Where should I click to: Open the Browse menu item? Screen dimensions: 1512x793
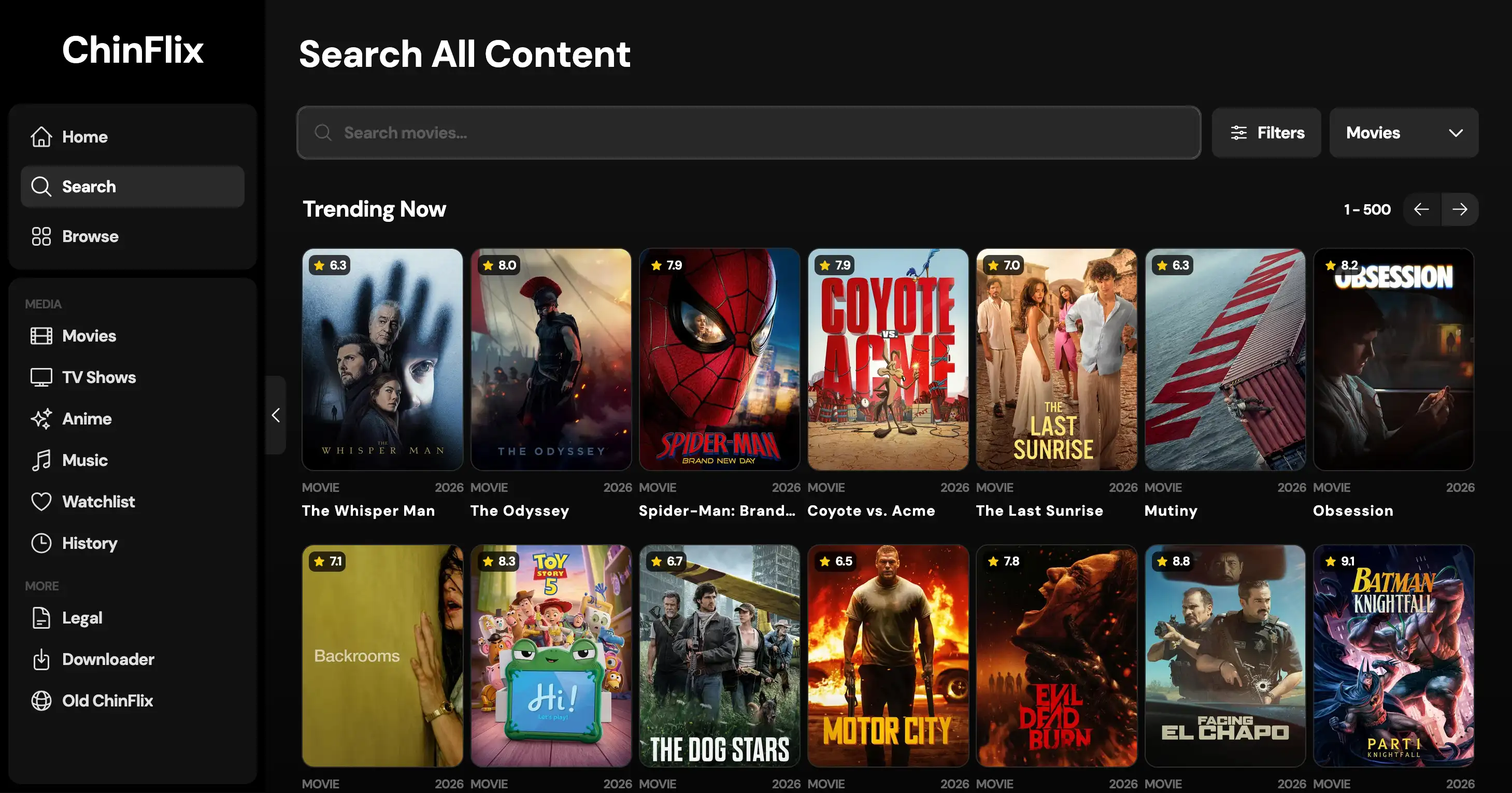pos(133,236)
